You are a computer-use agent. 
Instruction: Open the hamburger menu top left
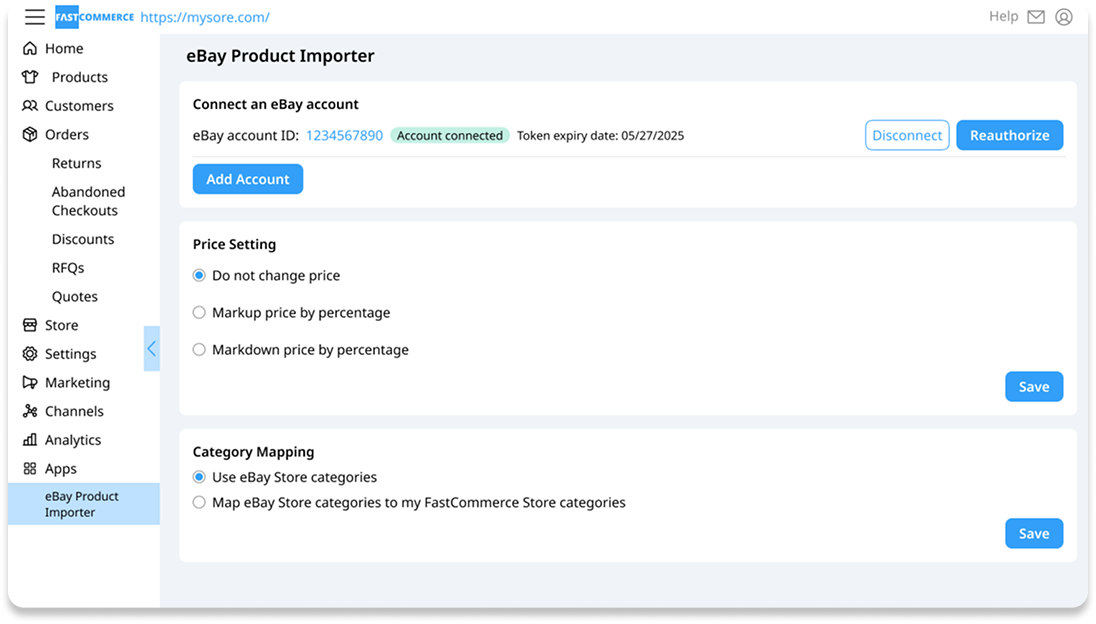pos(34,16)
